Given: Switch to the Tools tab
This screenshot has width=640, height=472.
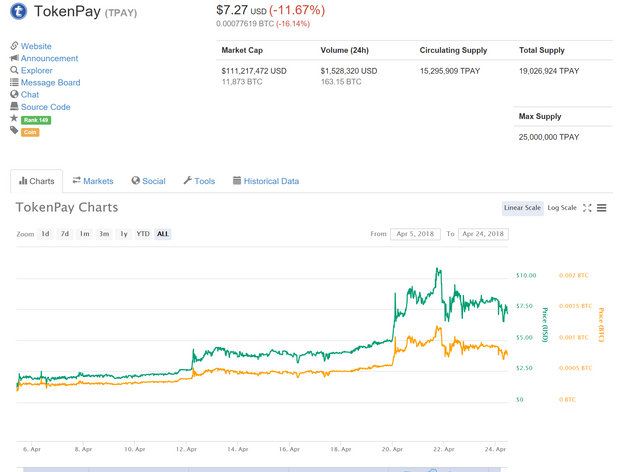Looking at the screenshot, I should pos(199,181).
